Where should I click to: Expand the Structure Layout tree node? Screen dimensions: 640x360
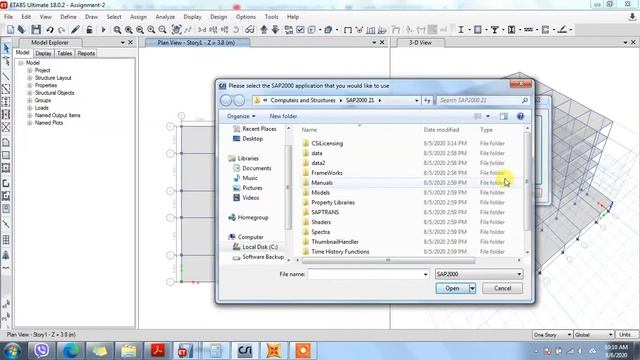29,78
